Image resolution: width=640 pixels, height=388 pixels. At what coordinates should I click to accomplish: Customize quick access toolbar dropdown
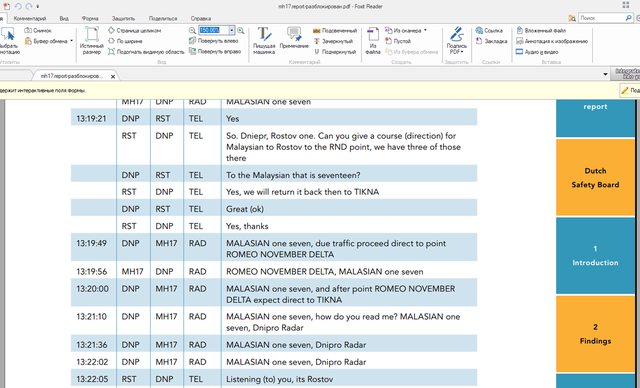coord(38,7)
